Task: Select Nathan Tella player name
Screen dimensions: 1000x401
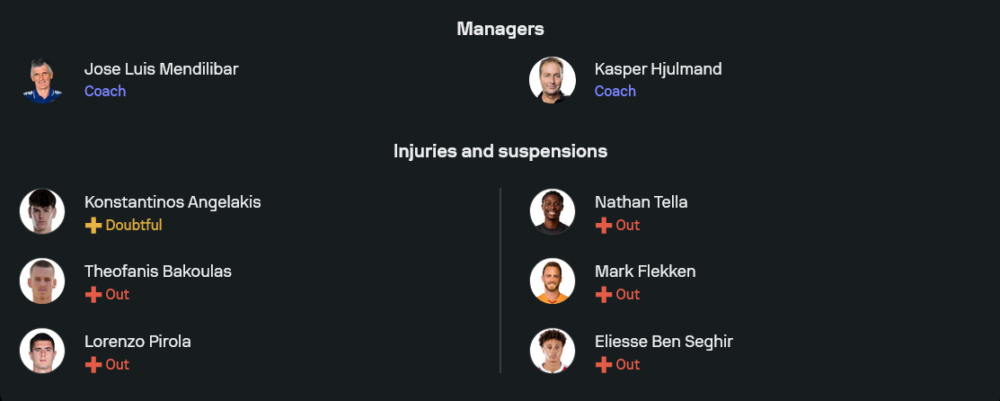Action: 641,202
